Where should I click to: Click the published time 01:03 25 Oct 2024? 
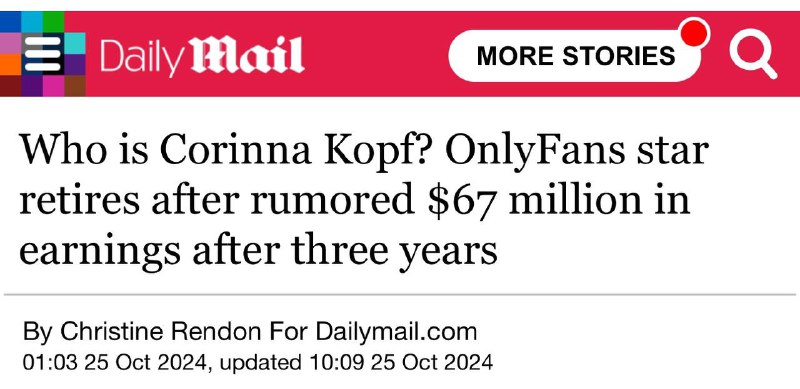[114, 362]
